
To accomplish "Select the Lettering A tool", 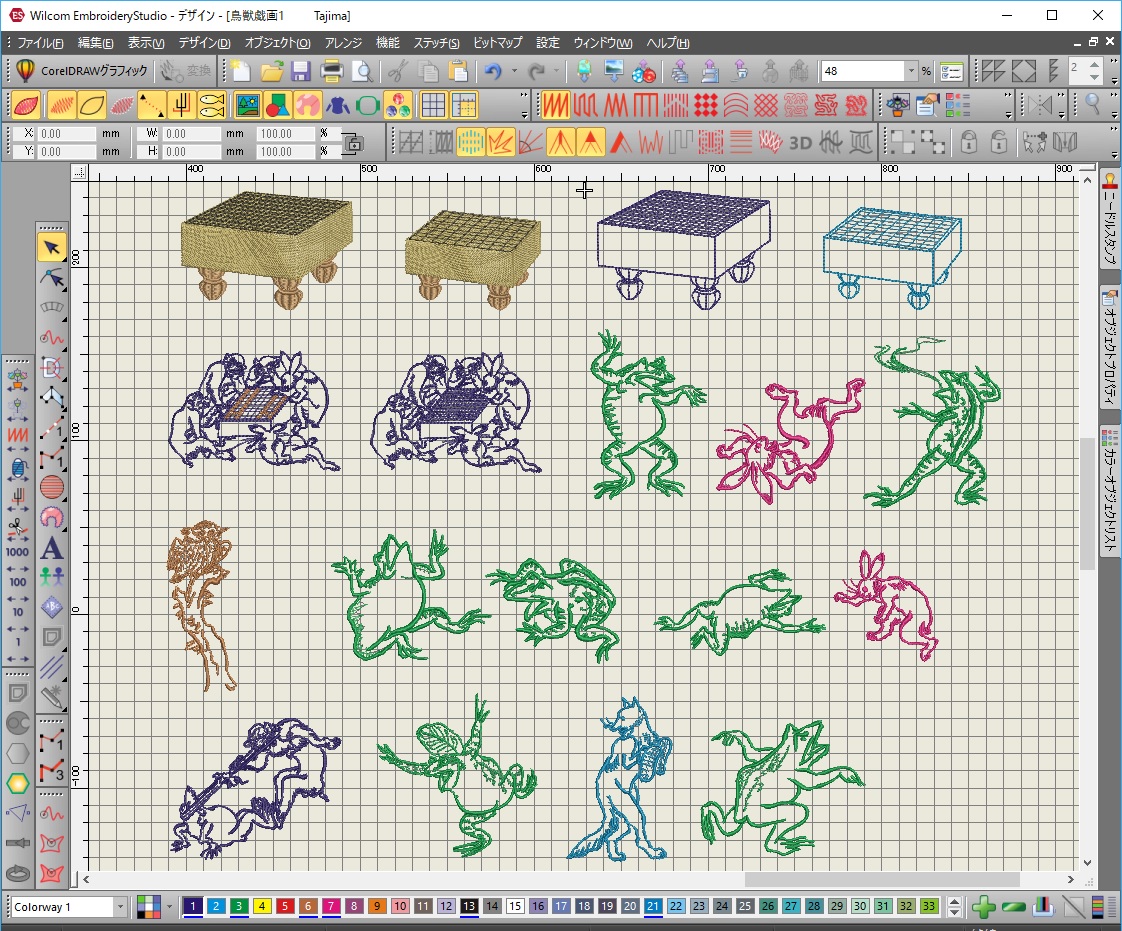I will coord(52,549).
